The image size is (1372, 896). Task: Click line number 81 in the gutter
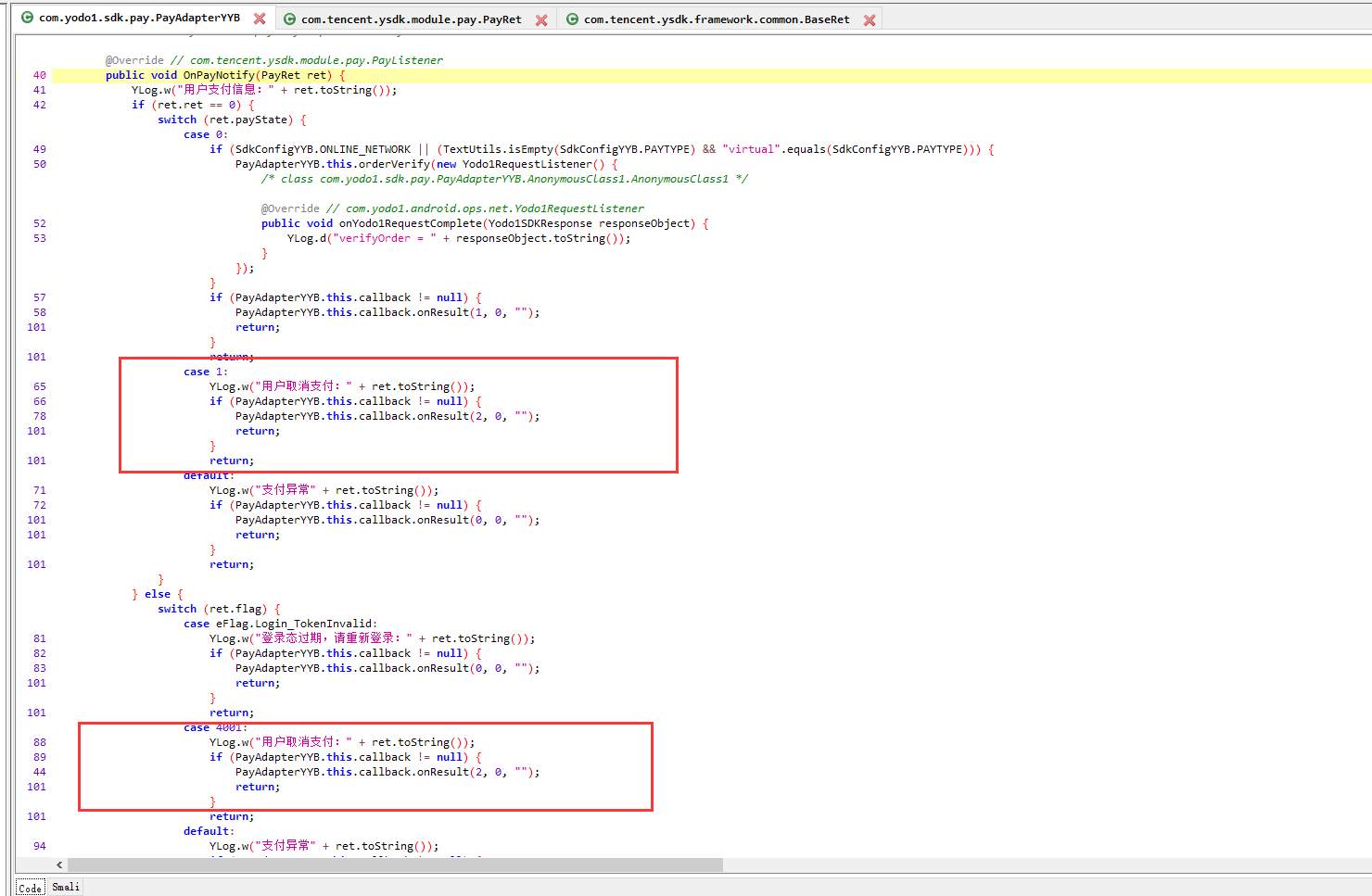click(39, 638)
